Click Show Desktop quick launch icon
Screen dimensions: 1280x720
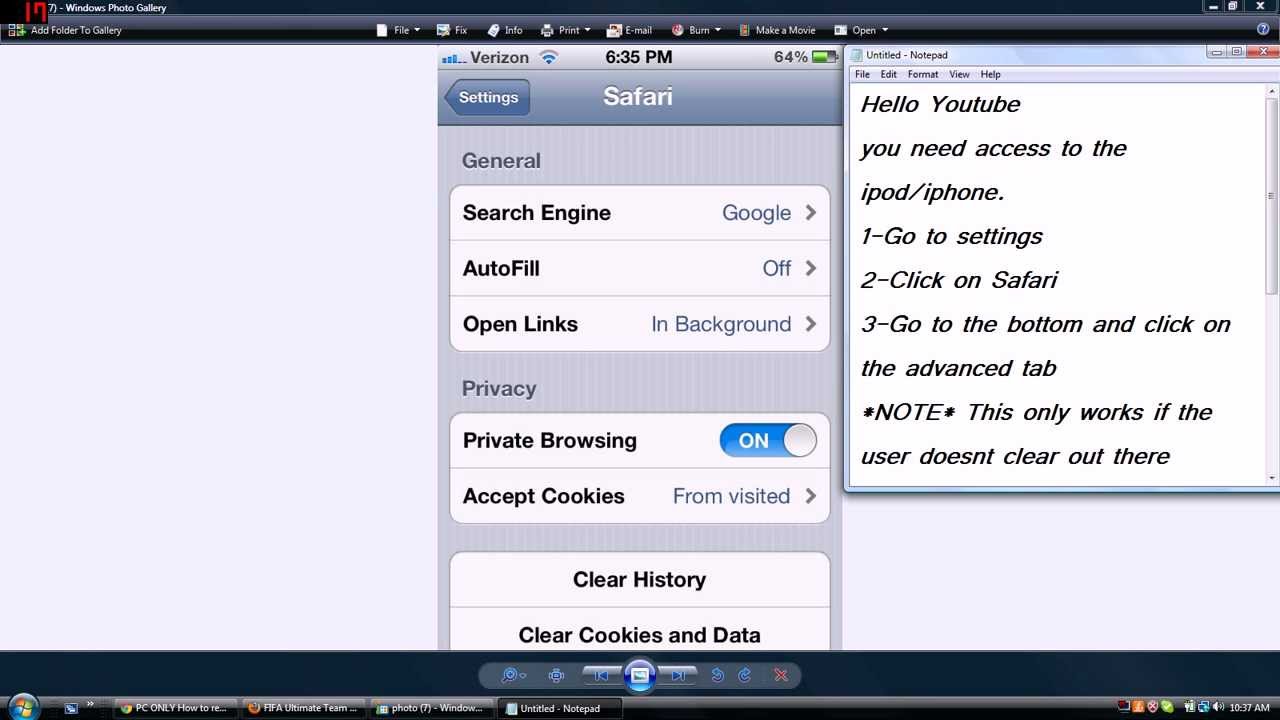pos(71,708)
